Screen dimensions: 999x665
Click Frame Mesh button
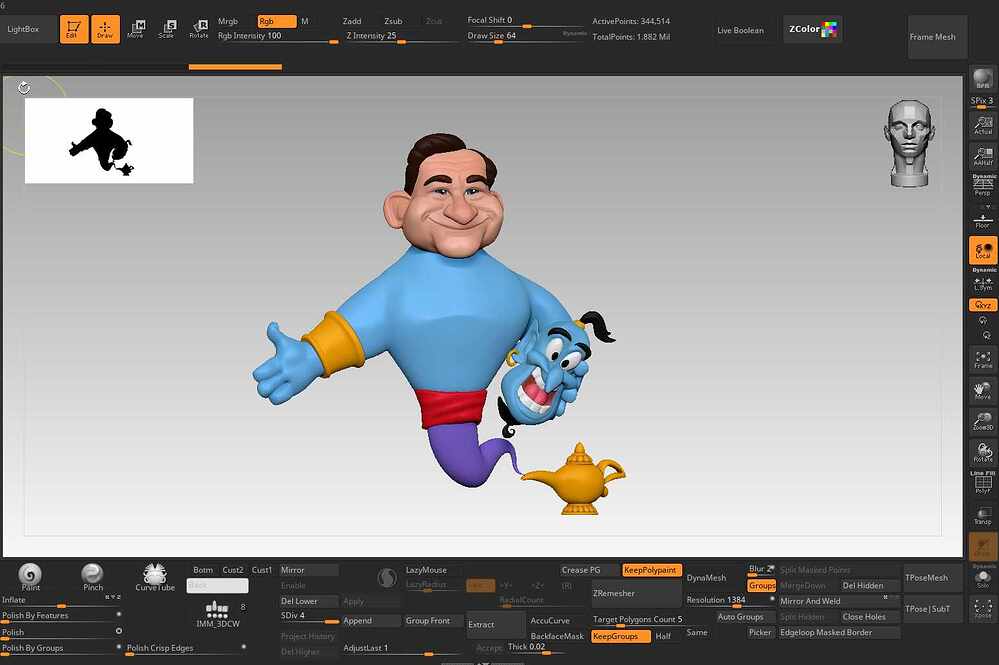click(x=937, y=37)
